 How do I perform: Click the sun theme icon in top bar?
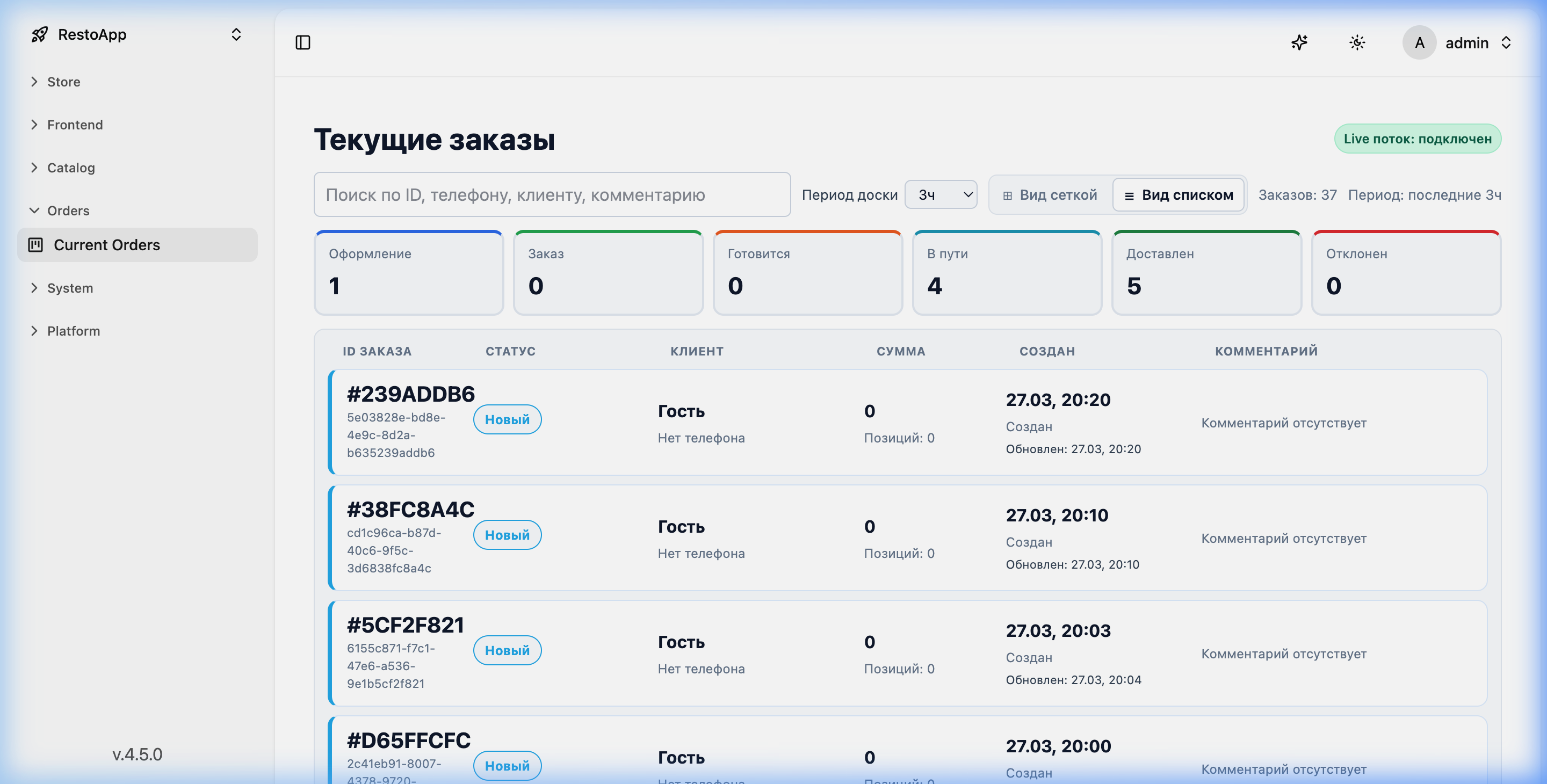click(1358, 42)
